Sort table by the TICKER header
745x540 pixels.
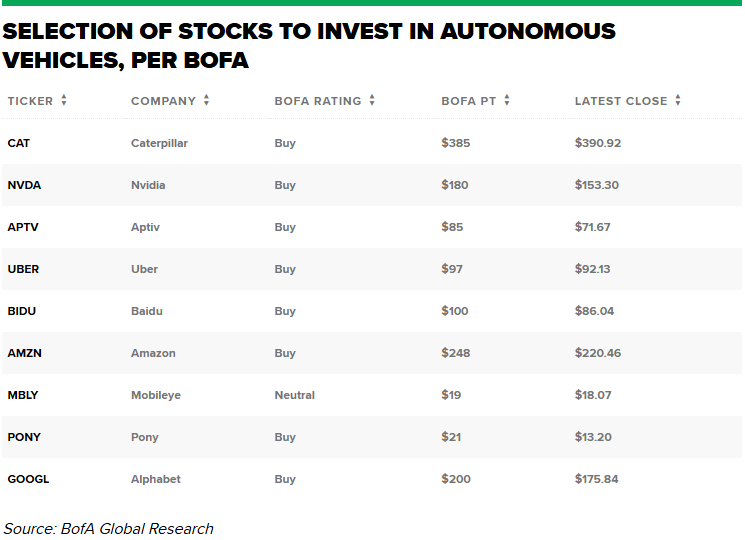30,101
